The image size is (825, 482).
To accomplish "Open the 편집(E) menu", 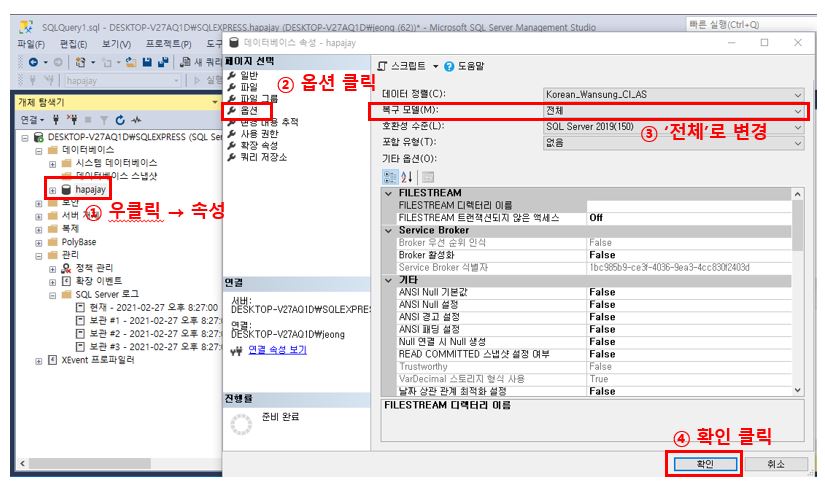I will click(x=73, y=44).
